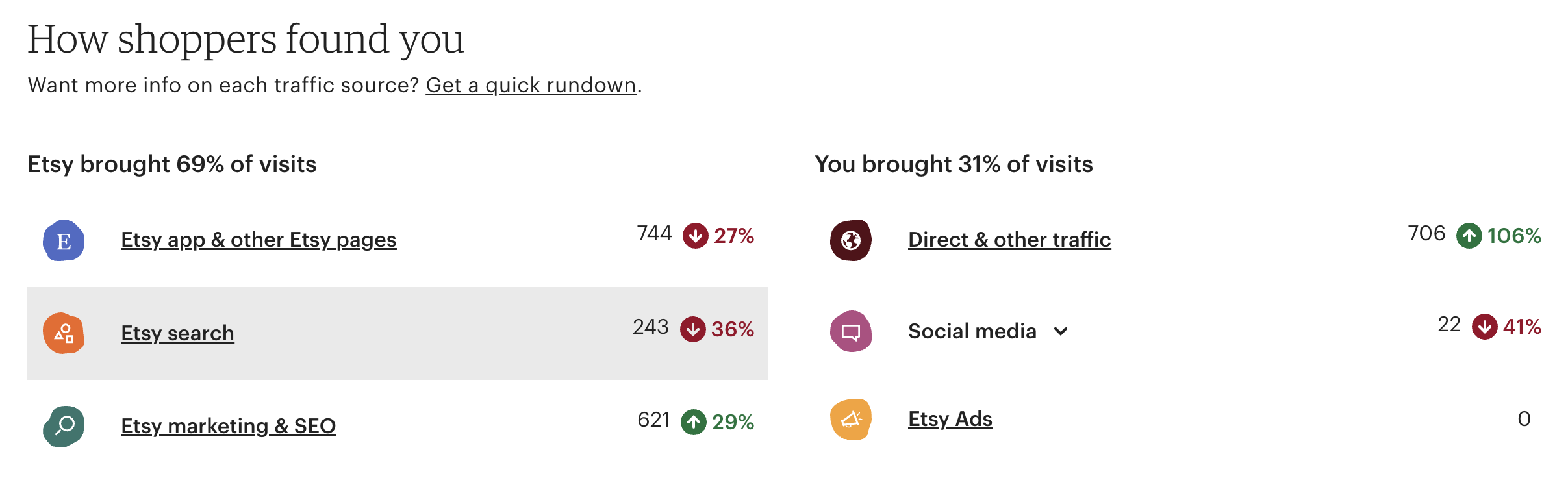The width and height of the screenshot is (1568, 478).
Task: Click the red down arrow beside 41%
Action: coord(1484,327)
